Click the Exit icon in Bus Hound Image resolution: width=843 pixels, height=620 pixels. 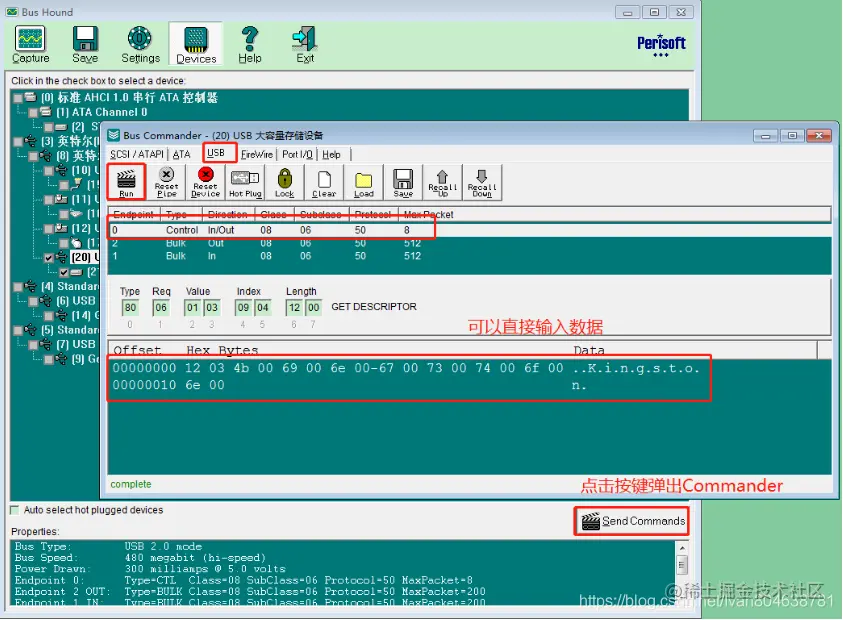305,45
